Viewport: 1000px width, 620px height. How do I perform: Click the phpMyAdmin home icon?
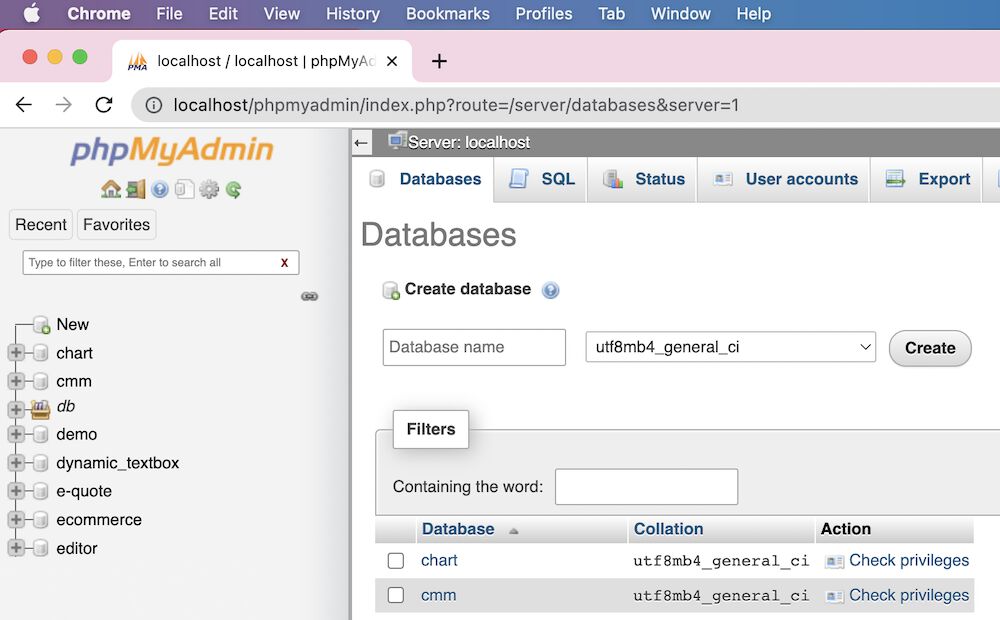pos(111,189)
